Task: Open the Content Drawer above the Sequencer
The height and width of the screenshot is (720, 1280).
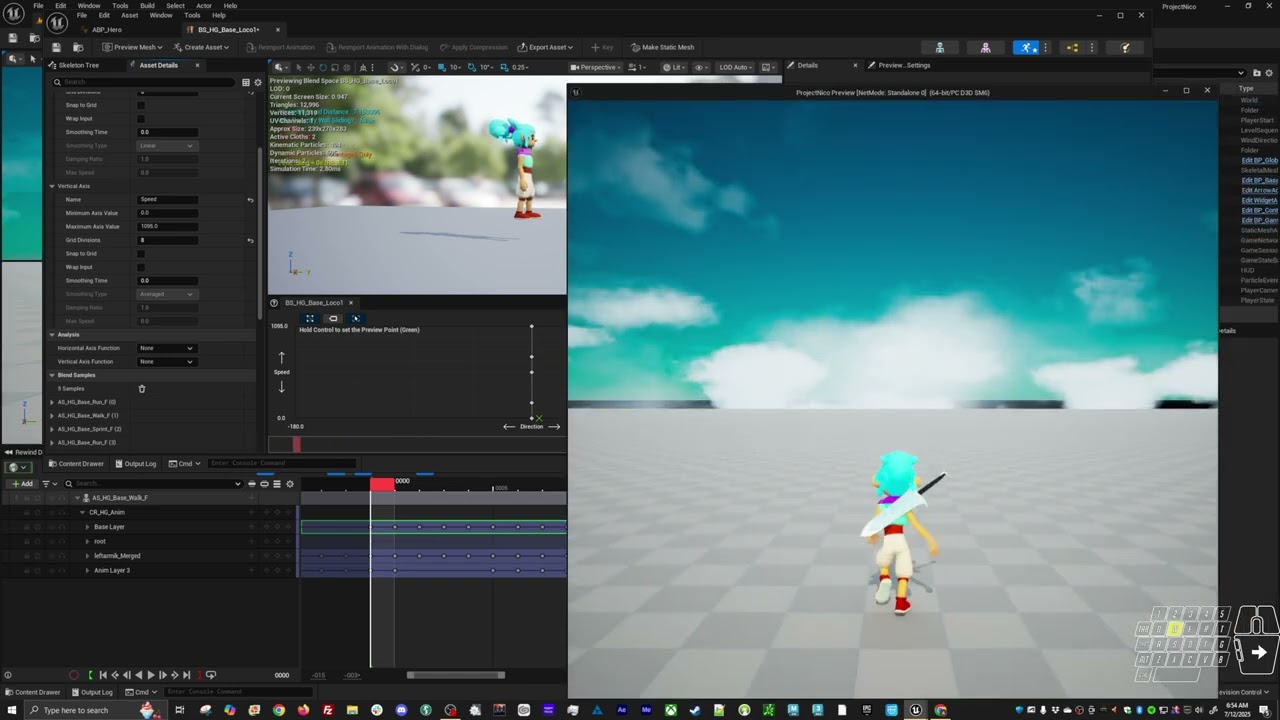Action: click(76, 463)
